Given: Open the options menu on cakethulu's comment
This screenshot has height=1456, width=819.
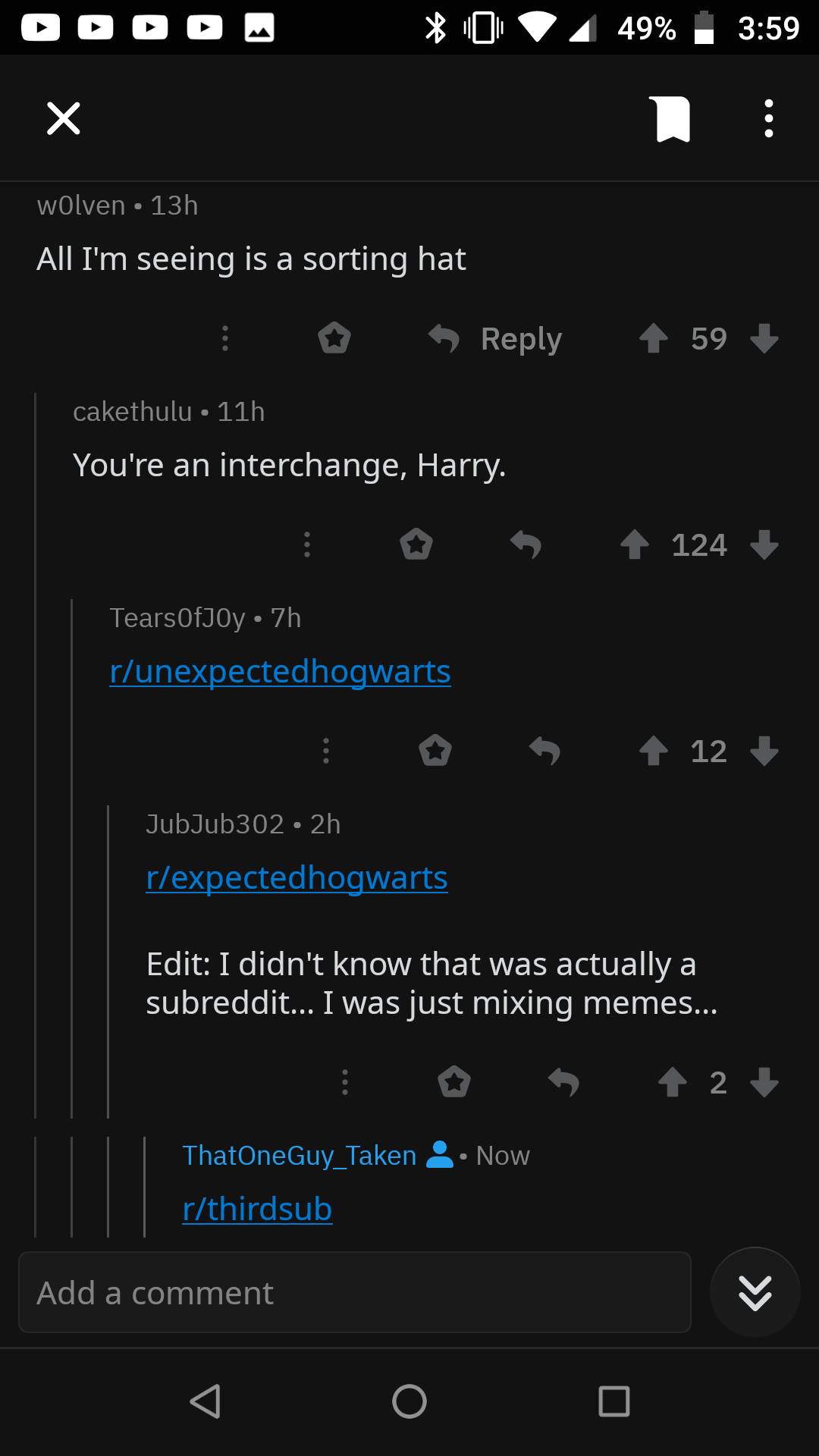Looking at the screenshot, I should [x=306, y=544].
